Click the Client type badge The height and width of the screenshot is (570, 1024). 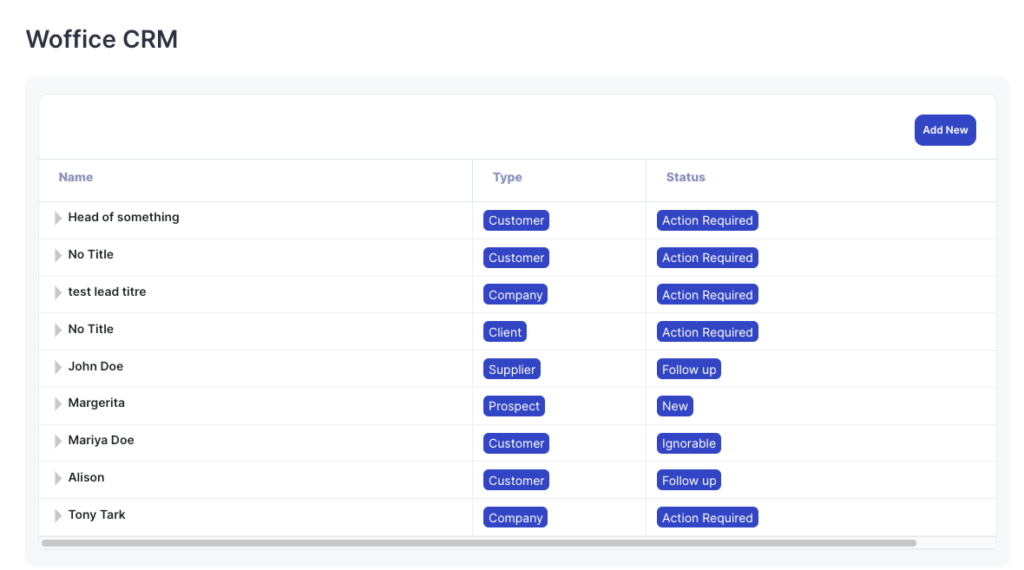pos(505,332)
